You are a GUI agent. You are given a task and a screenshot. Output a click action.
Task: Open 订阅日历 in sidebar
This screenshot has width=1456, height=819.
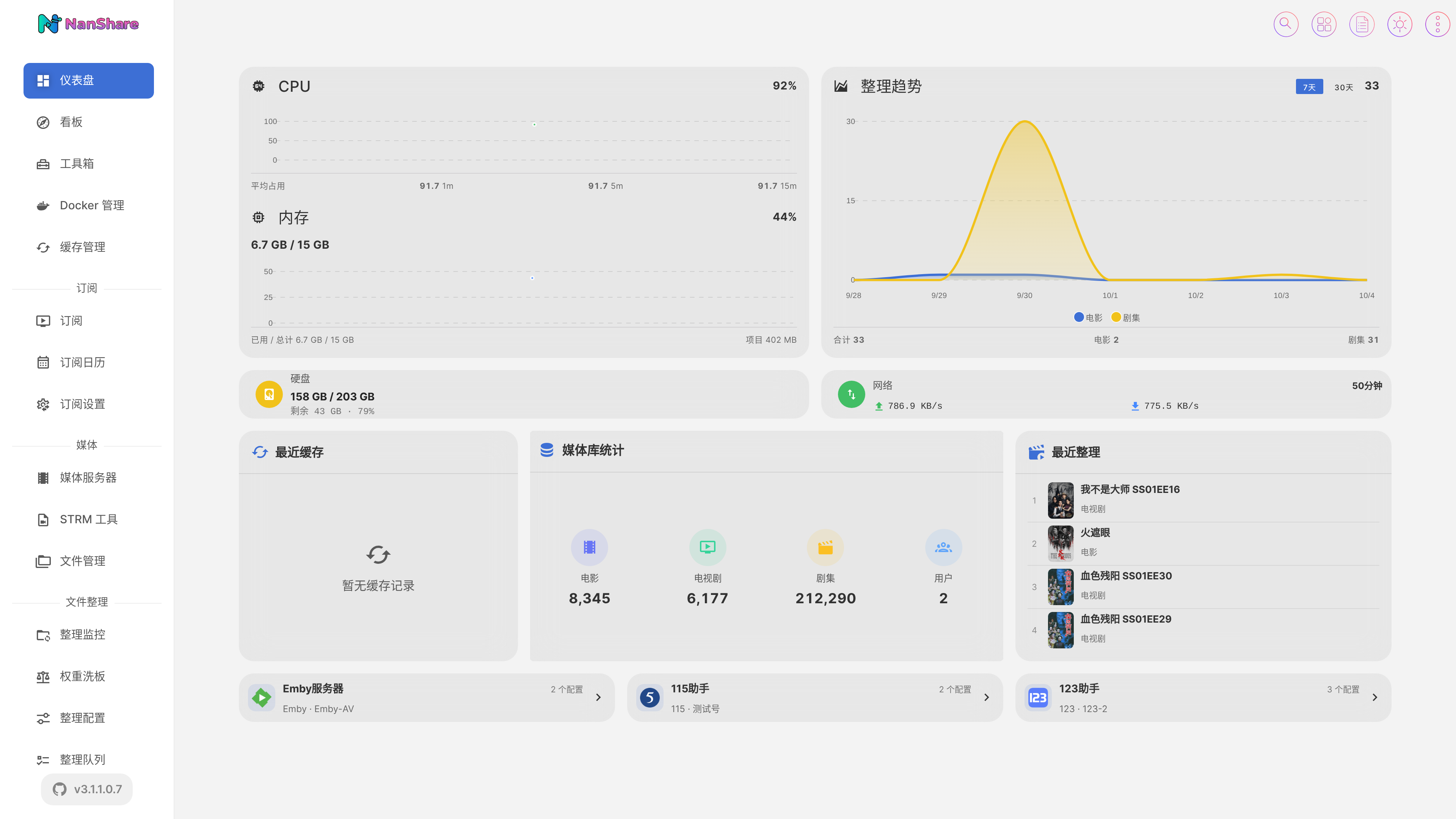(89, 362)
